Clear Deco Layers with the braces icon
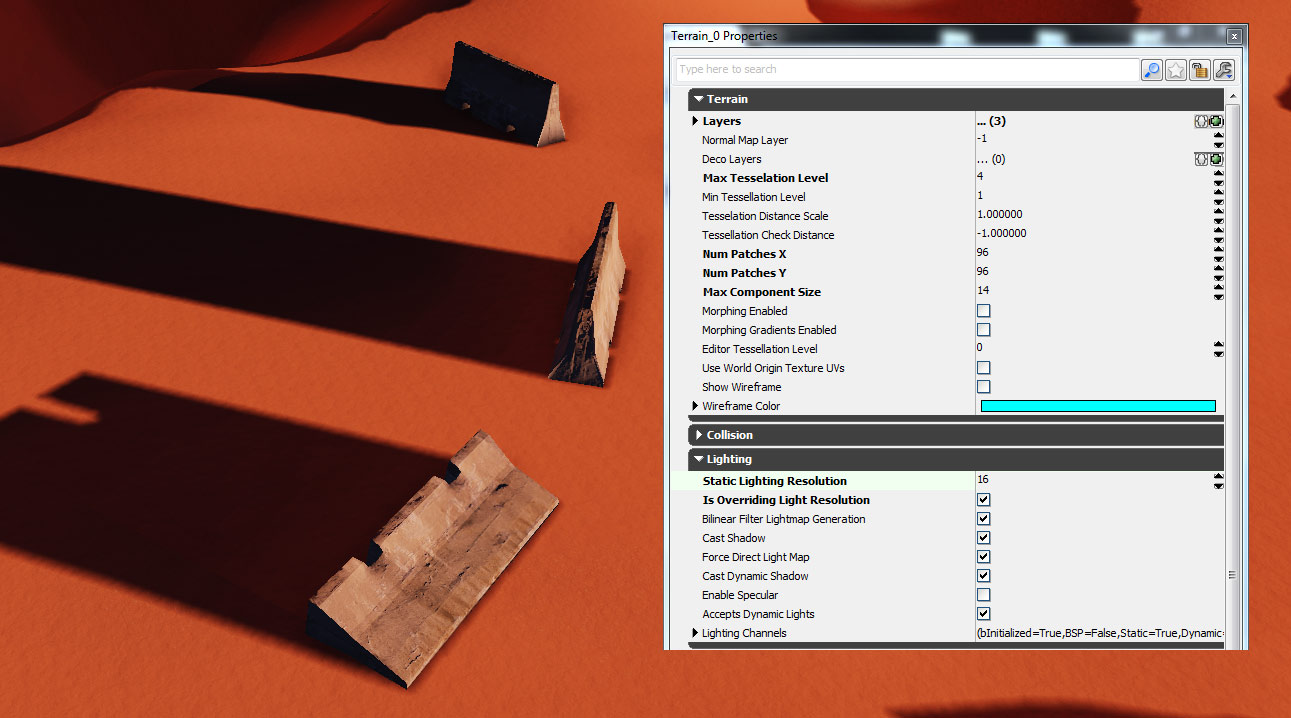 1201,159
